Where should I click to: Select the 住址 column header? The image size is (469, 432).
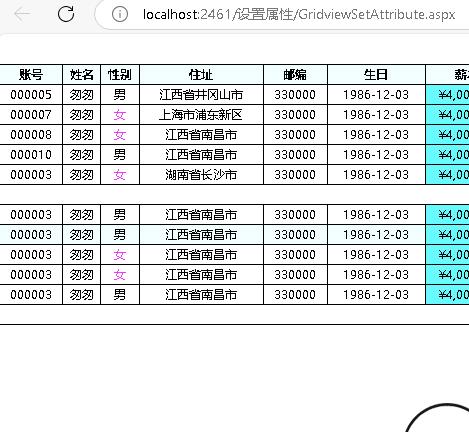201,75
